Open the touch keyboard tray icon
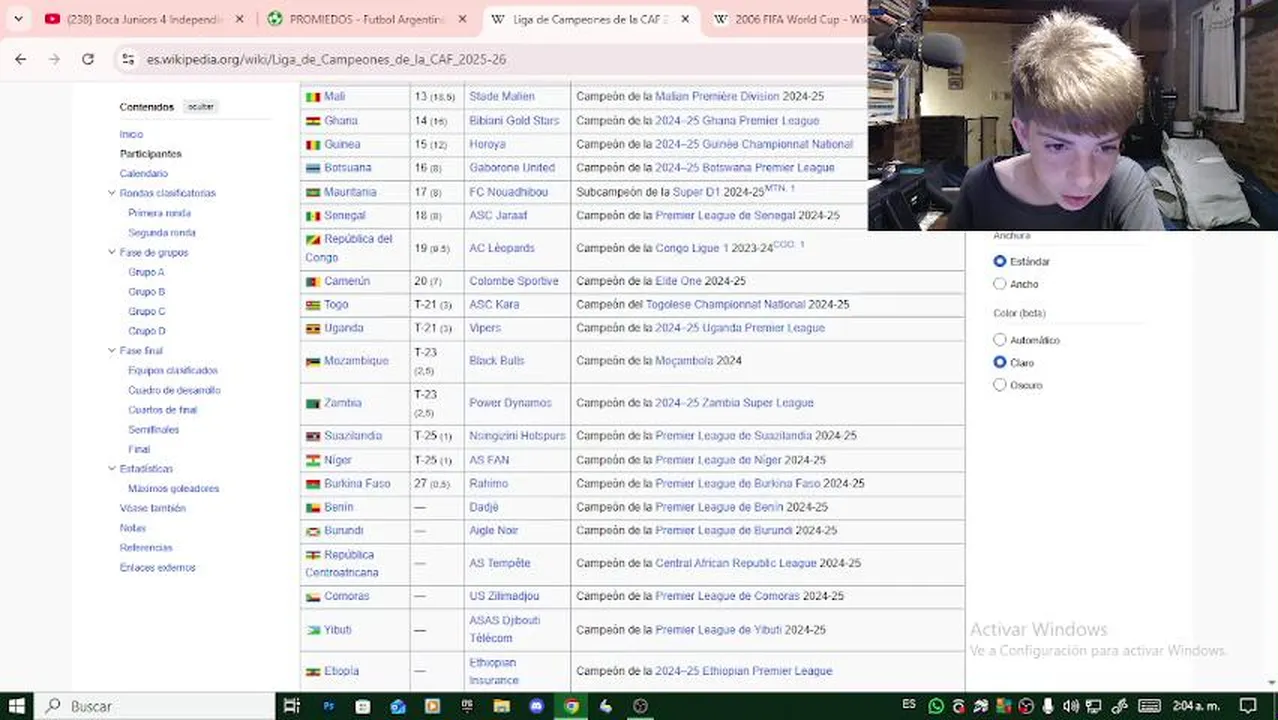This screenshot has height=720, width=1278. pyautogui.click(x=1149, y=706)
